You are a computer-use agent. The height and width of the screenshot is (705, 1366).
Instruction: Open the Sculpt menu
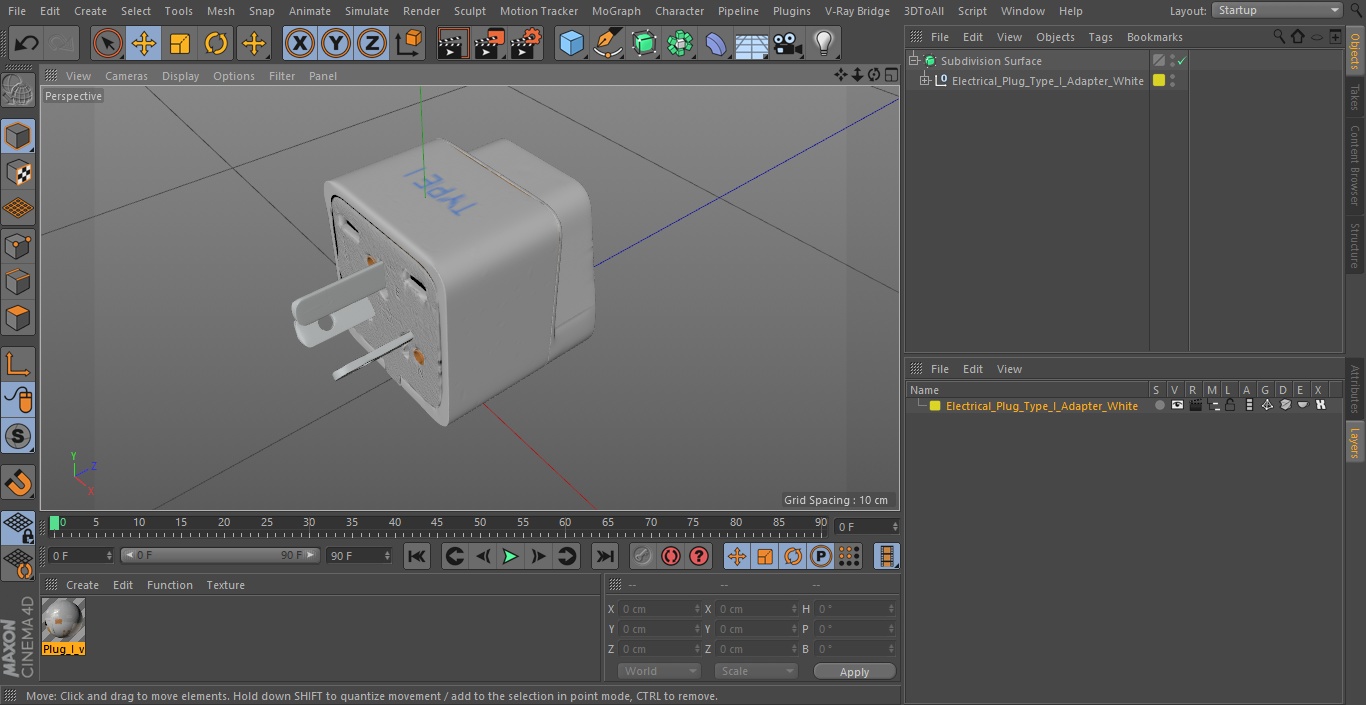pyautogui.click(x=469, y=11)
